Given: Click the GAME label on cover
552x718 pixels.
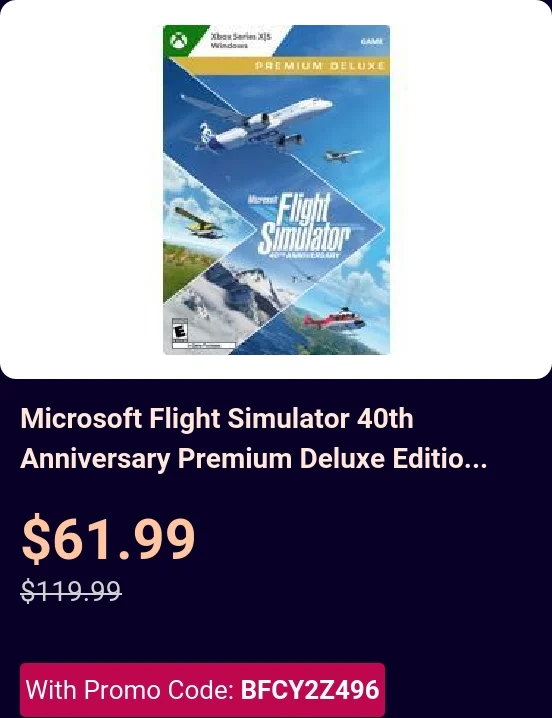Looking at the screenshot, I should 372,41.
